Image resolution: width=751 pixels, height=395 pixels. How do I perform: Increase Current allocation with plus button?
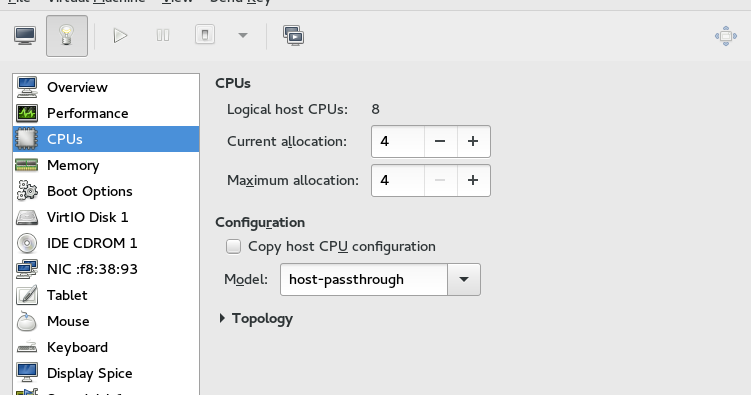click(473, 141)
